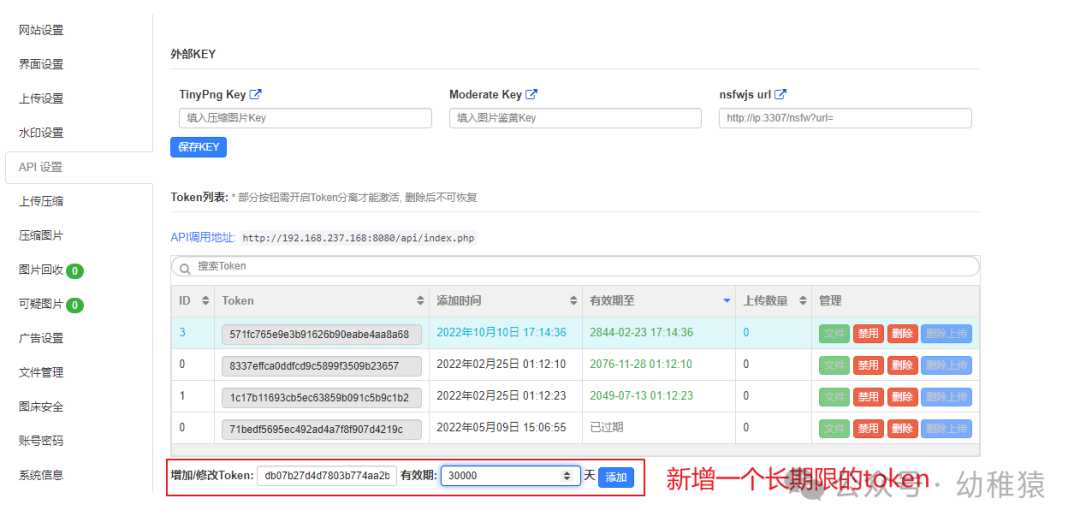Select the API 设置 tab

[79, 167]
